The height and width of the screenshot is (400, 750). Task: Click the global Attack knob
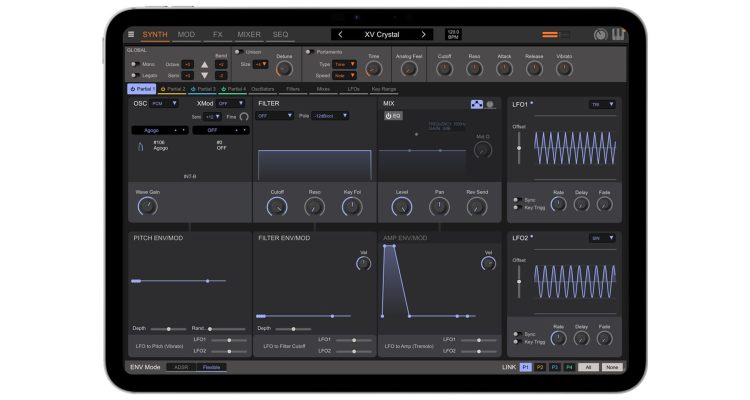[x=504, y=69]
